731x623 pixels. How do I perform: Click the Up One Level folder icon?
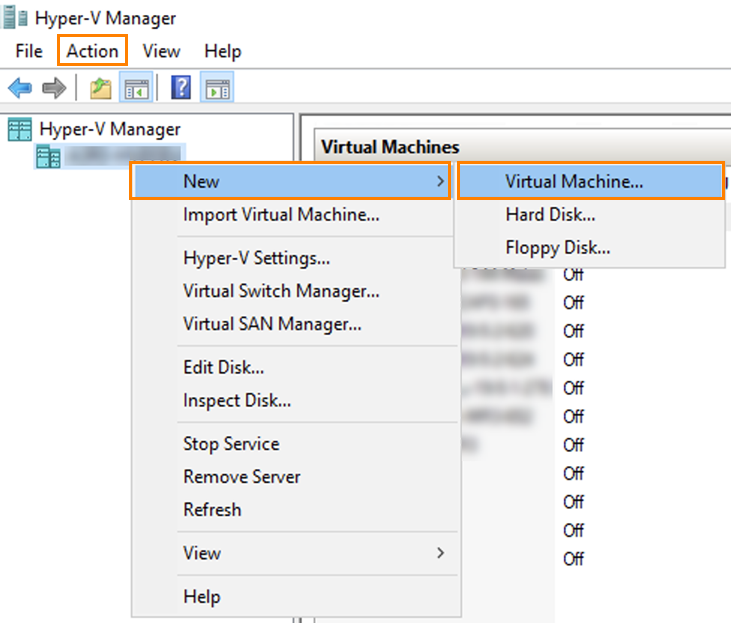101,89
